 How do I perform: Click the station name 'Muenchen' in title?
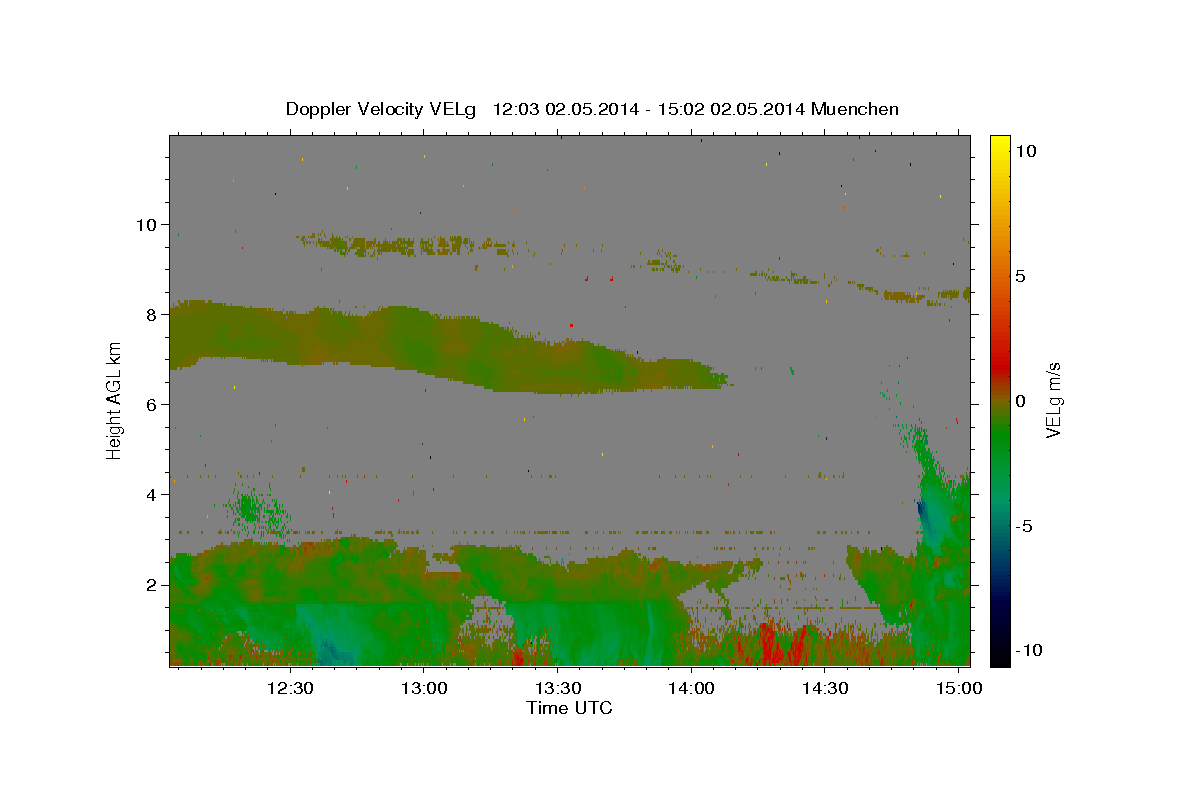[855, 109]
